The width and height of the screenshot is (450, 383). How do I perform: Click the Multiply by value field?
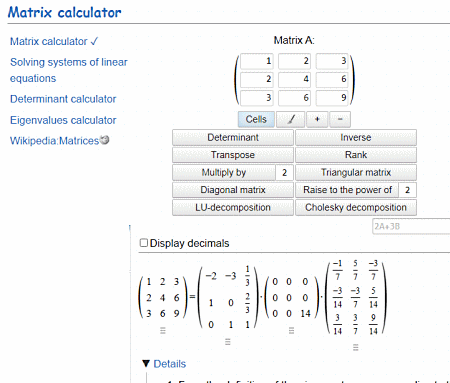click(x=284, y=172)
